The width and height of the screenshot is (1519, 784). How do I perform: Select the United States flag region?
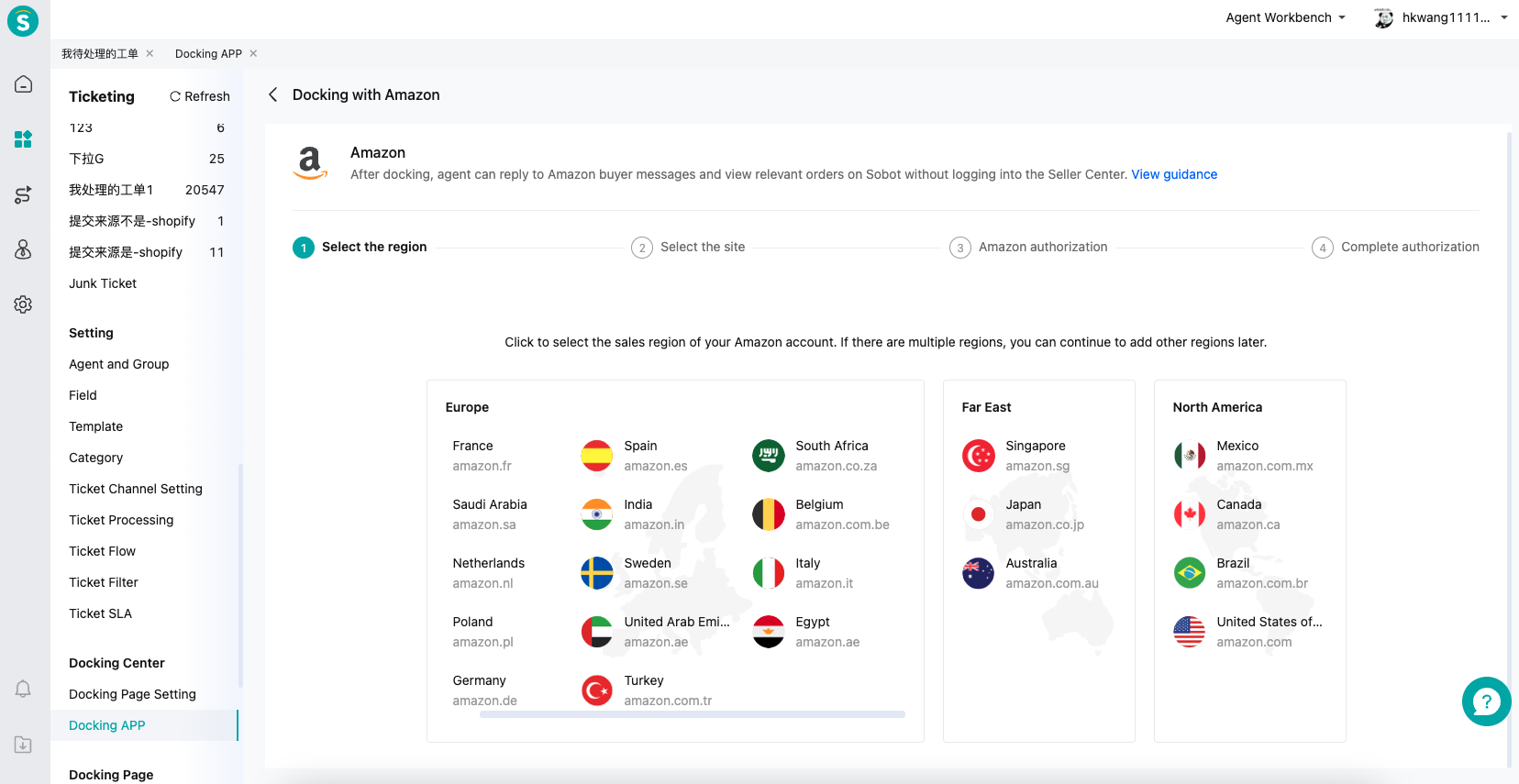(1190, 632)
